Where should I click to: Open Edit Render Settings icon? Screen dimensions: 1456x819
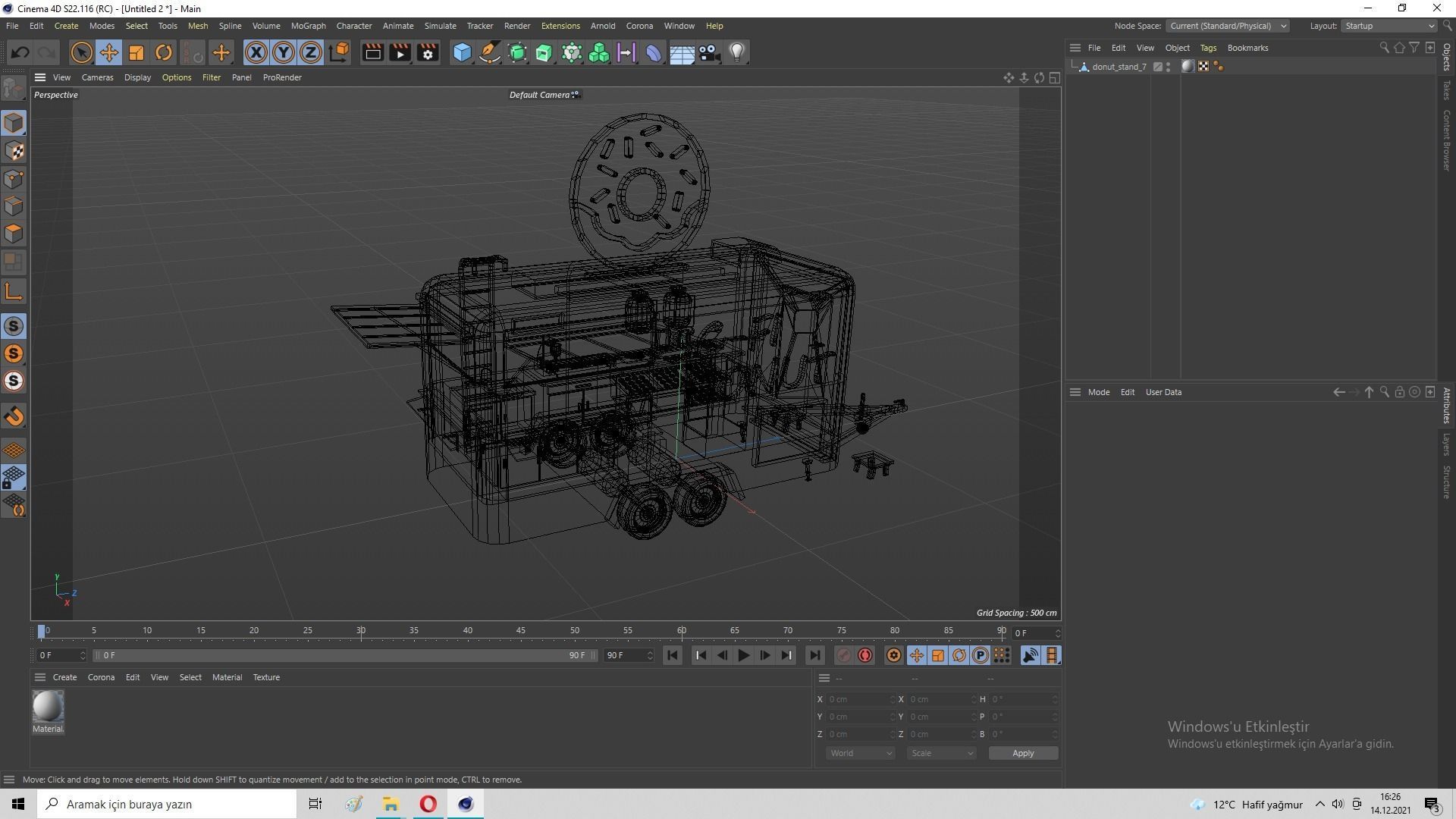tap(428, 52)
